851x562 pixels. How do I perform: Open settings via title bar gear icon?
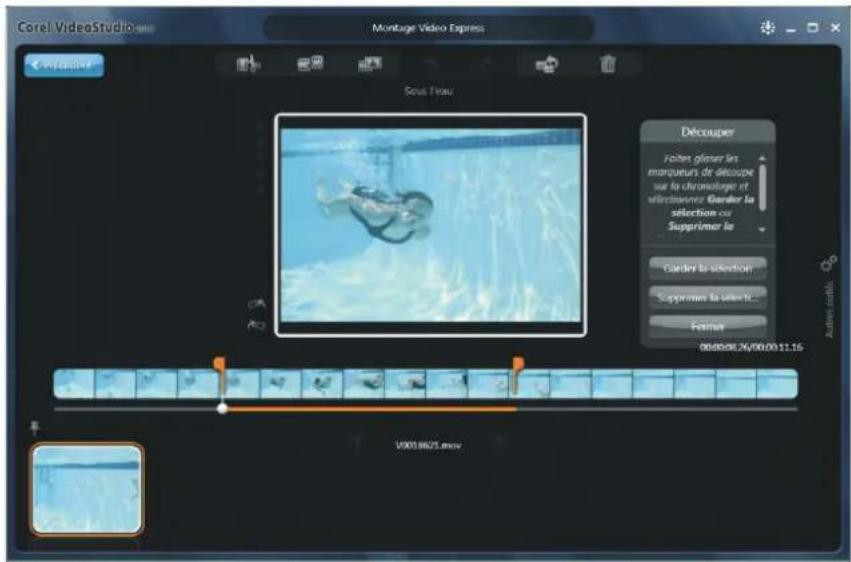coord(768,28)
